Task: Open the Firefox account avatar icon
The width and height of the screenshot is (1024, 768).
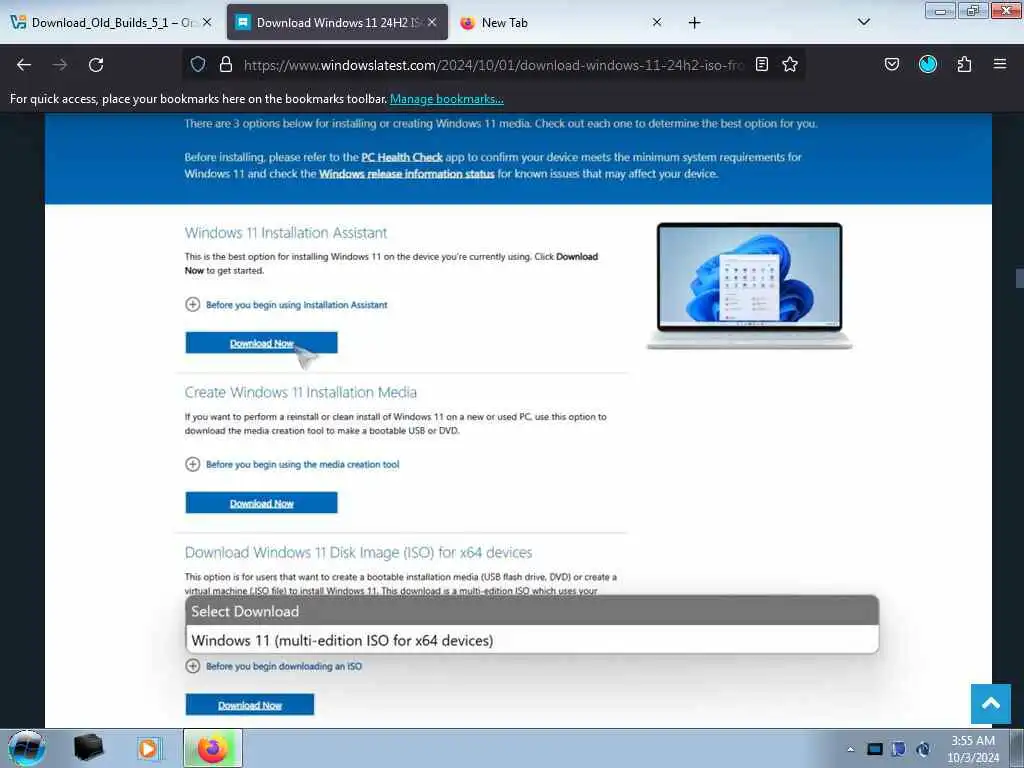Action: pos(928,64)
